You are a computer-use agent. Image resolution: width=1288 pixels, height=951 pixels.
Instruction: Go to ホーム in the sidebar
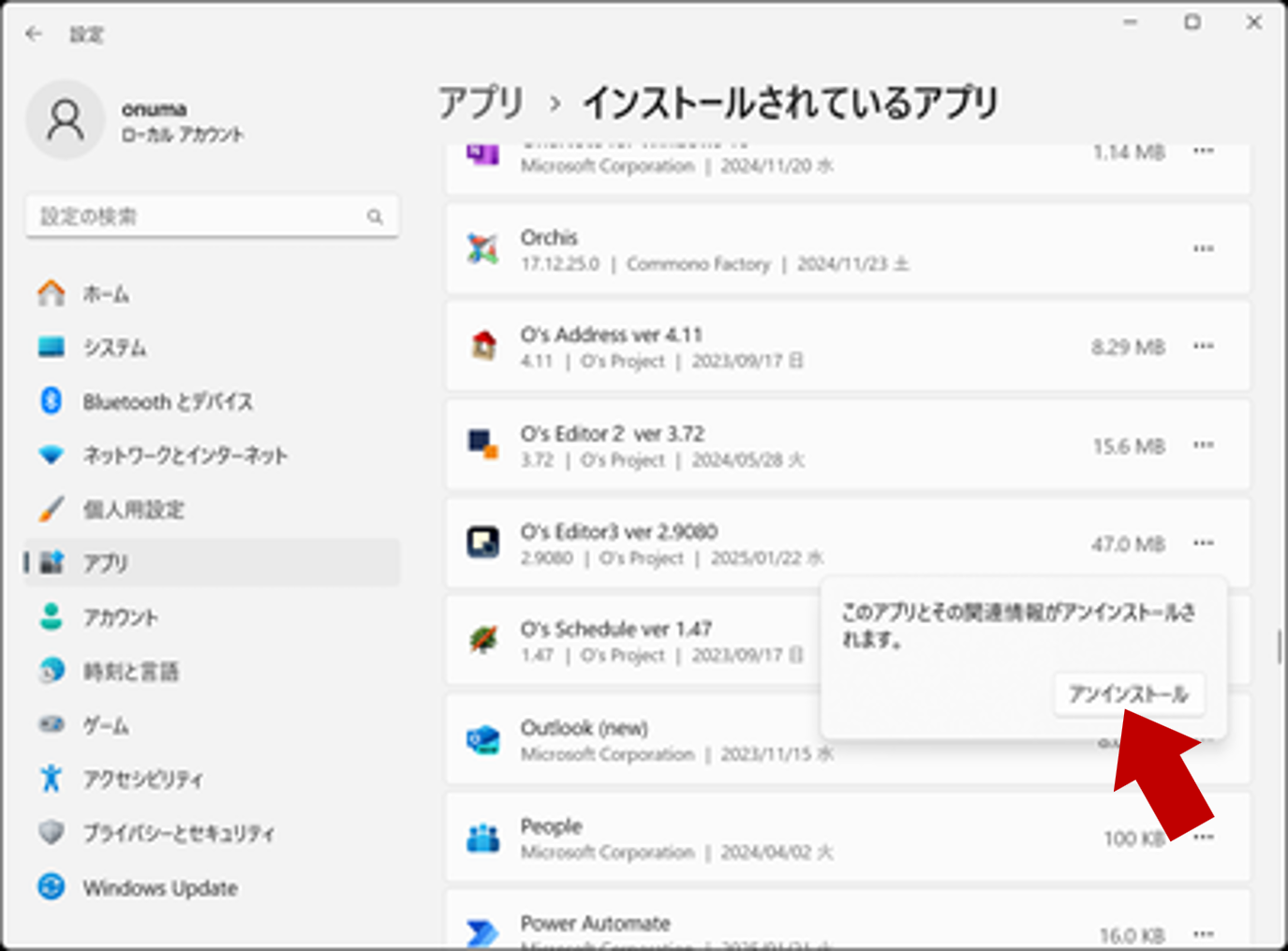point(106,294)
